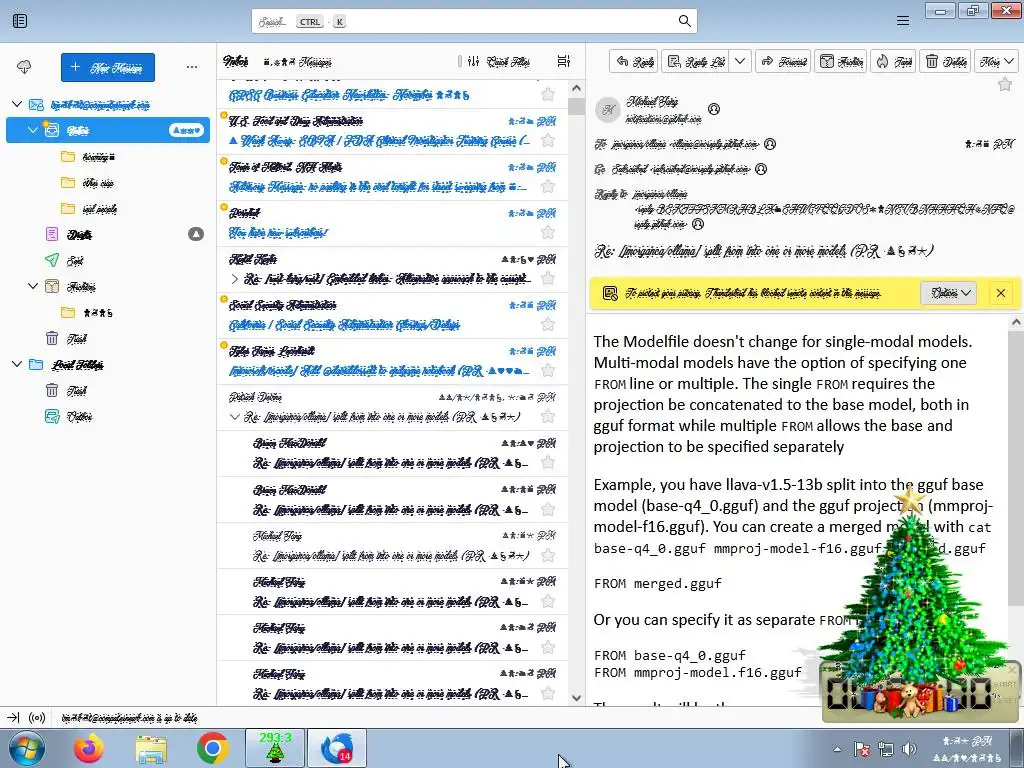Image resolution: width=1024 pixels, height=768 pixels.
Task: Click the contact icon beside the Cc recipient
Action: [x=761, y=169]
